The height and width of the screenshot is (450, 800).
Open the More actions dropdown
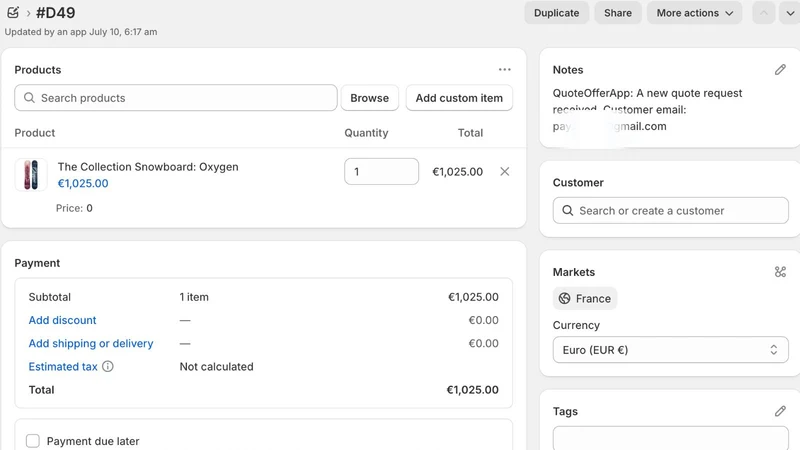click(694, 13)
